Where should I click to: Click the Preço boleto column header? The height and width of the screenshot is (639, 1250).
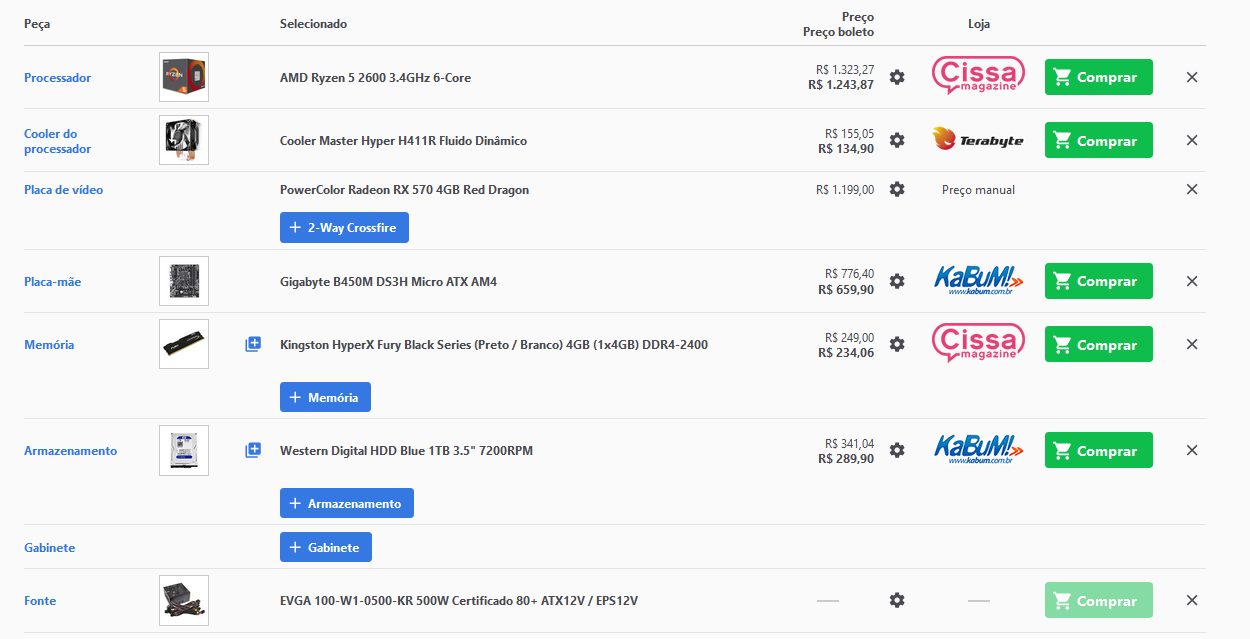838,32
